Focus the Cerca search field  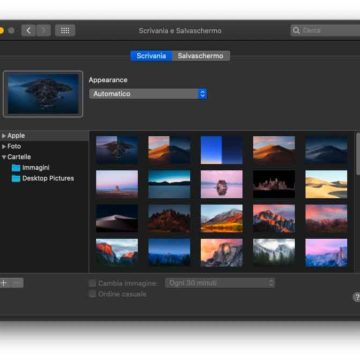325,30
